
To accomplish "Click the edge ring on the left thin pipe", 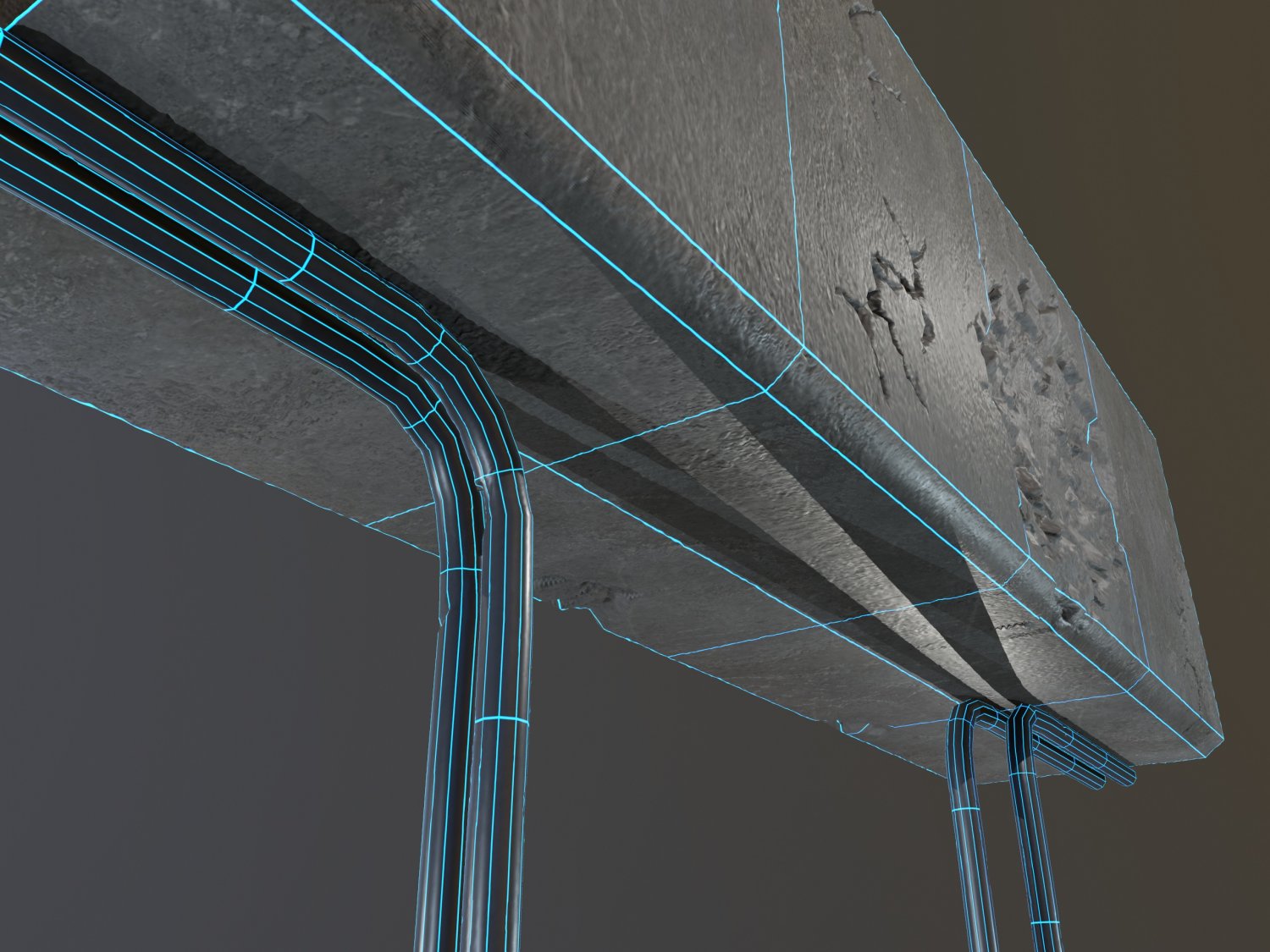I will click(x=964, y=811).
